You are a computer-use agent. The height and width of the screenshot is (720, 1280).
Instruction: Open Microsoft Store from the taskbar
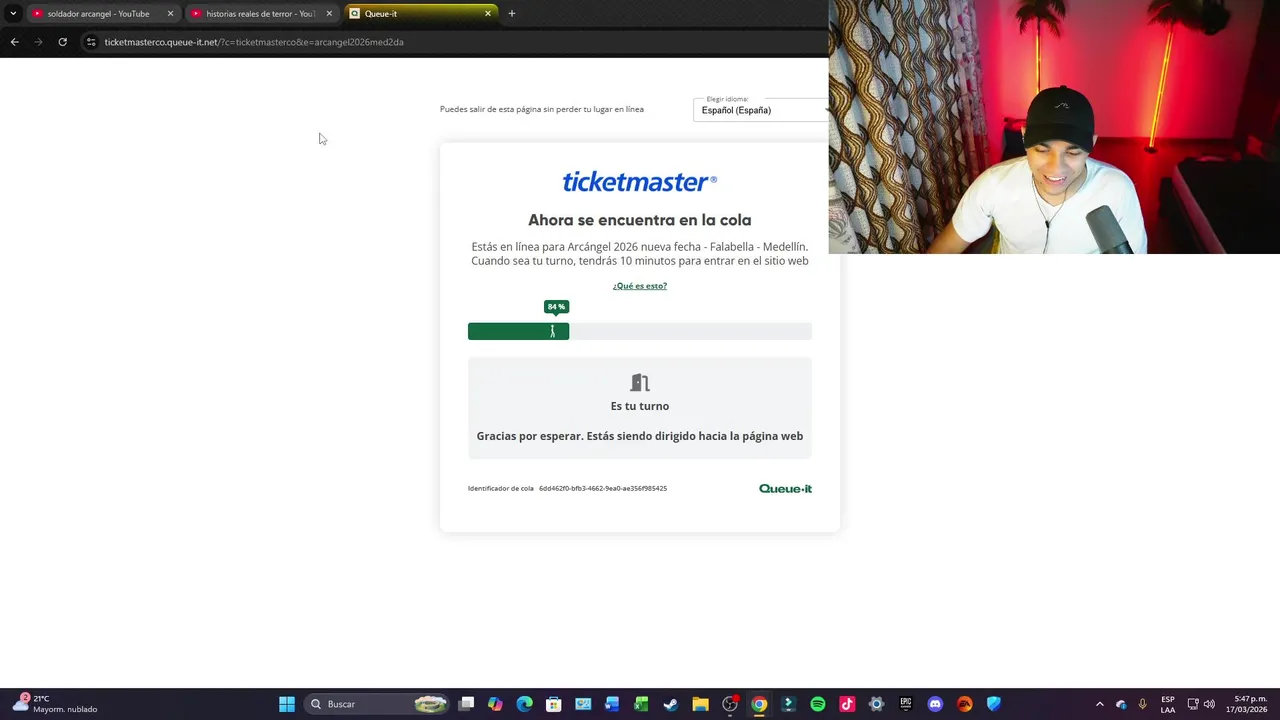pos(554,704)
